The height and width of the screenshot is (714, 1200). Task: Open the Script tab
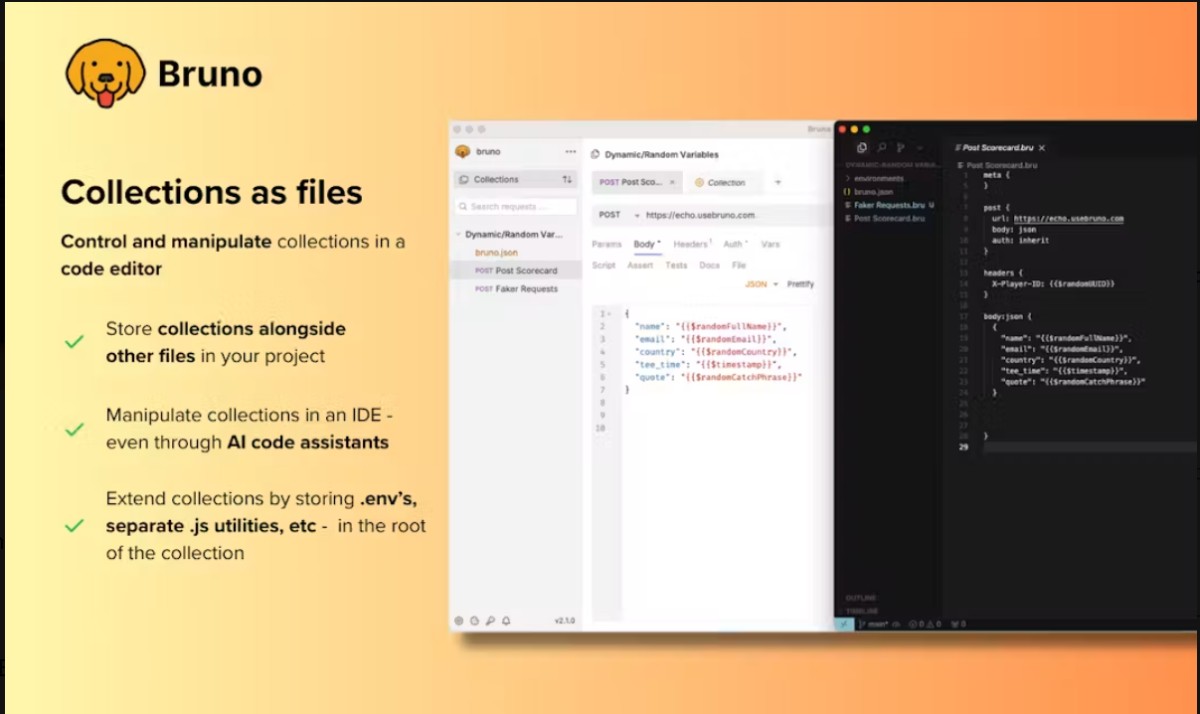point(604,265)
